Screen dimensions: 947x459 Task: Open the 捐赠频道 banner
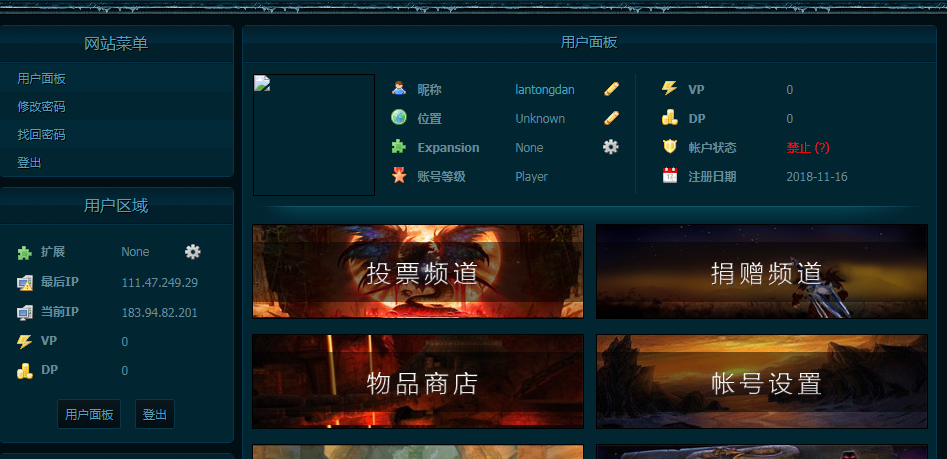pos(762,271)
